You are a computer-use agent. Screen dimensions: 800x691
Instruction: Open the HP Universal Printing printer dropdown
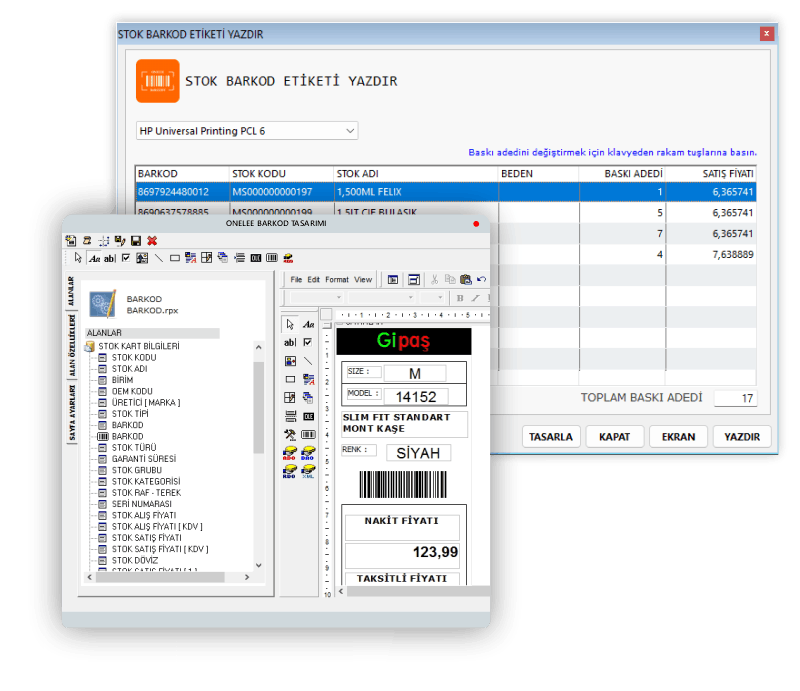pyautogui.click(x=247, y=131)
